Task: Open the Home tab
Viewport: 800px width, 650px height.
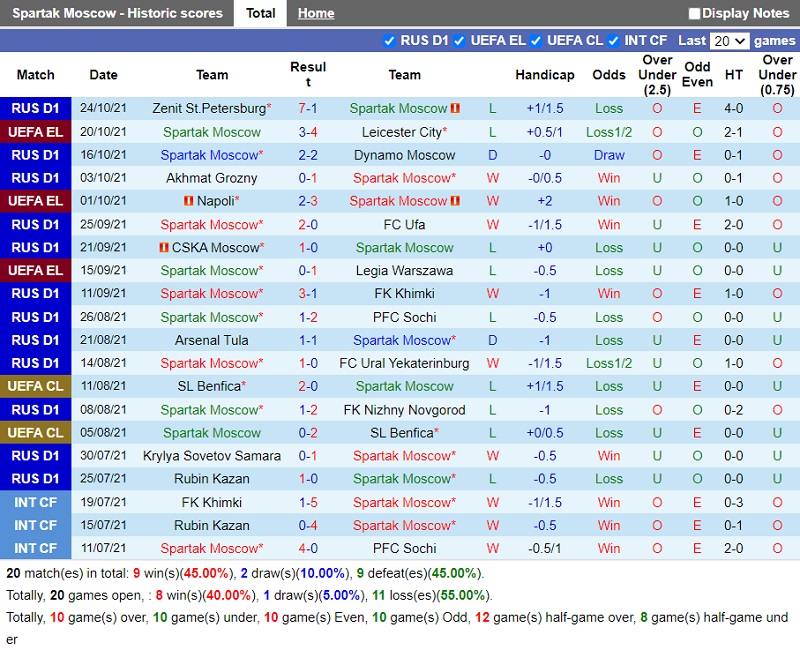Action: pyautogui.click(x=316, y=13)
